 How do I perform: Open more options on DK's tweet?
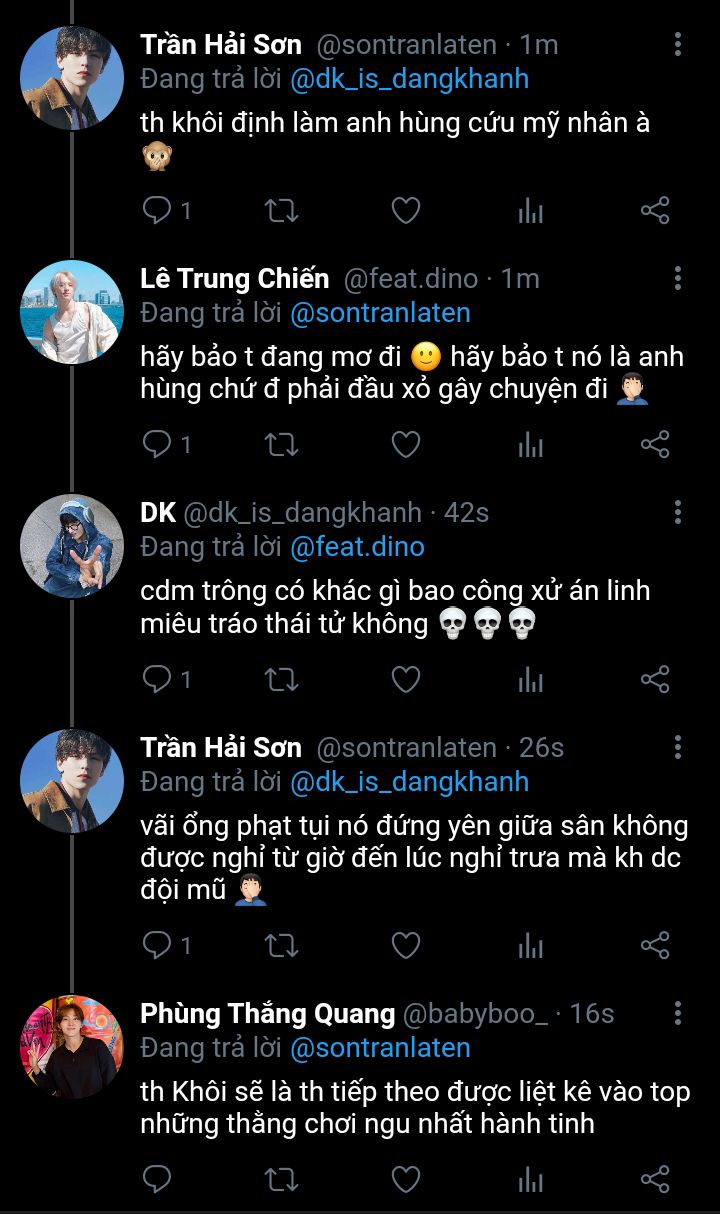click(678, 513)
